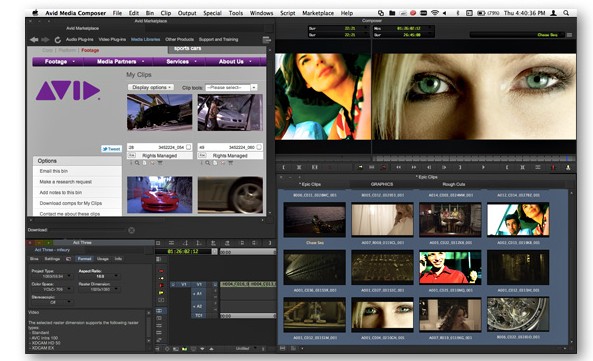Open Support and Training link
The width and height of the screenshot is (593, 361).
pos(218,39)
